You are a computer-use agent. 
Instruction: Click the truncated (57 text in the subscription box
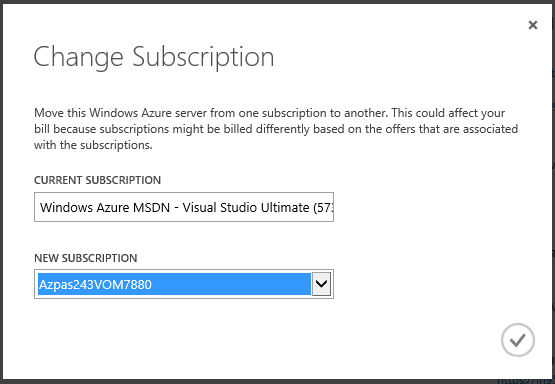[x=323, y=207]
